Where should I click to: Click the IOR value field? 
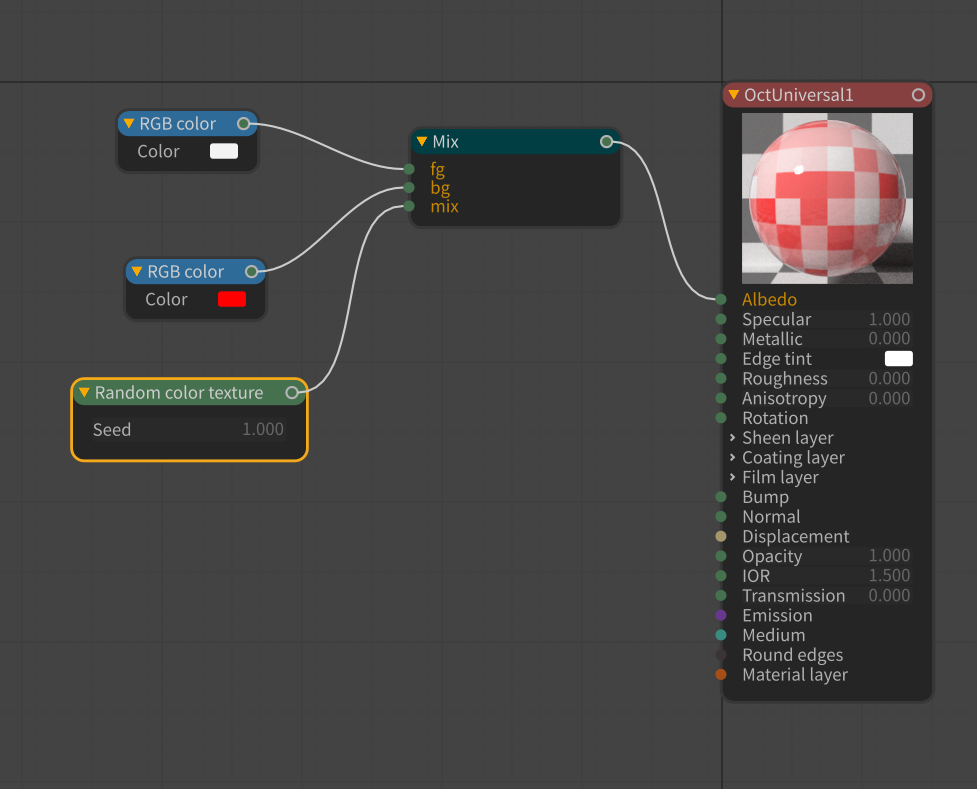[x=827, y=575]
